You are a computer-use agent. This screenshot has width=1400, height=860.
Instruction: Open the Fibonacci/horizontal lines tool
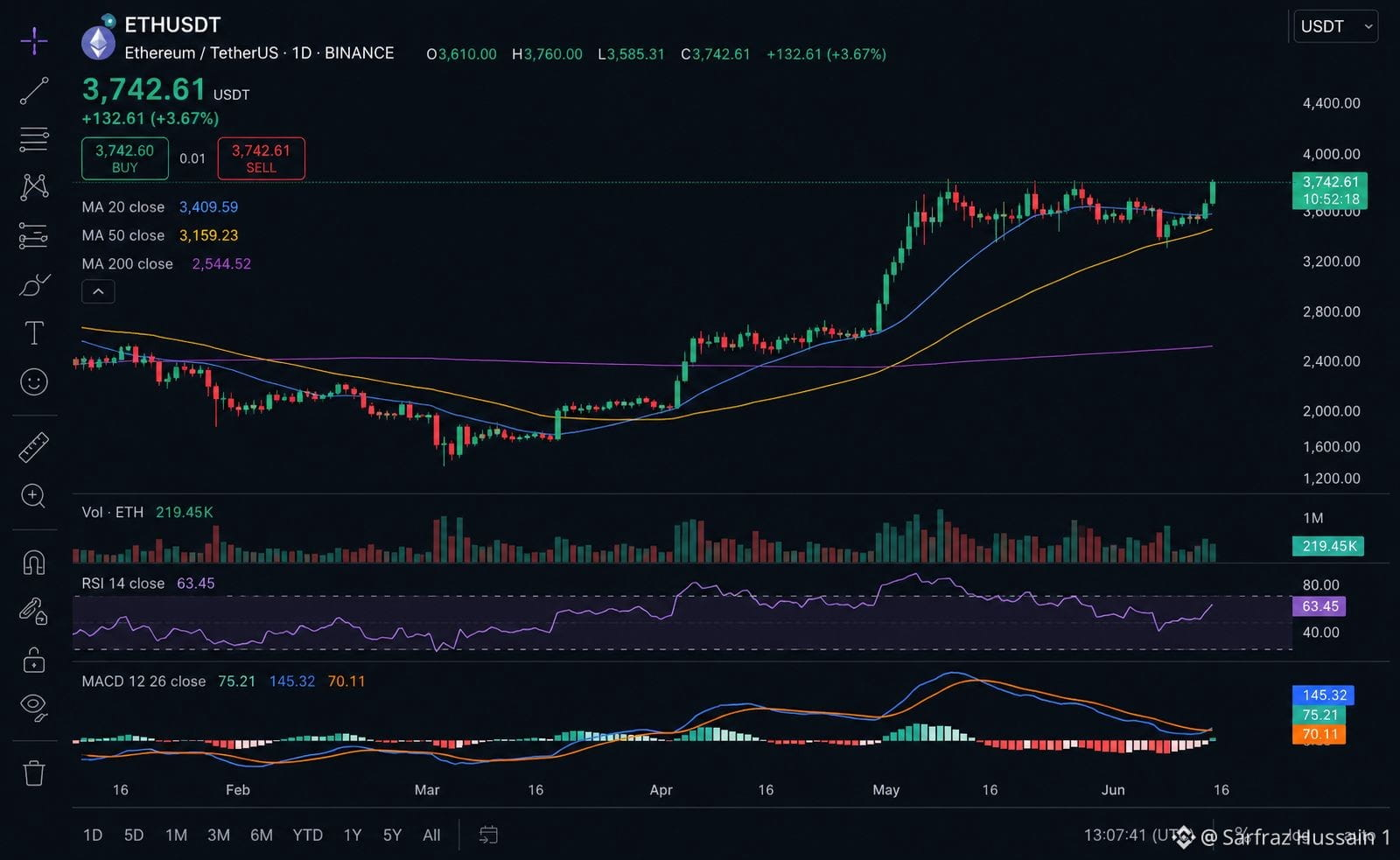point(34,139)
